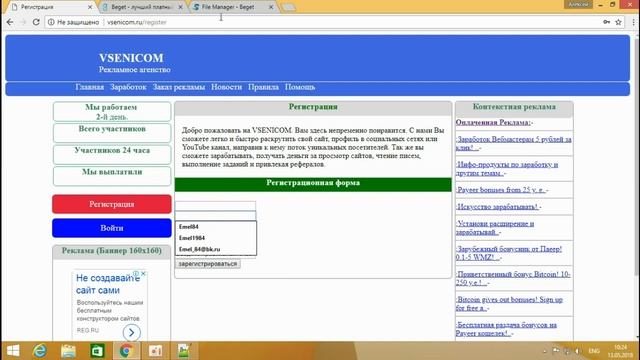Open Заработок Вебмастерам 5 рублей link
The width and height of the screenshot is (640, 360).
(513, 143)
